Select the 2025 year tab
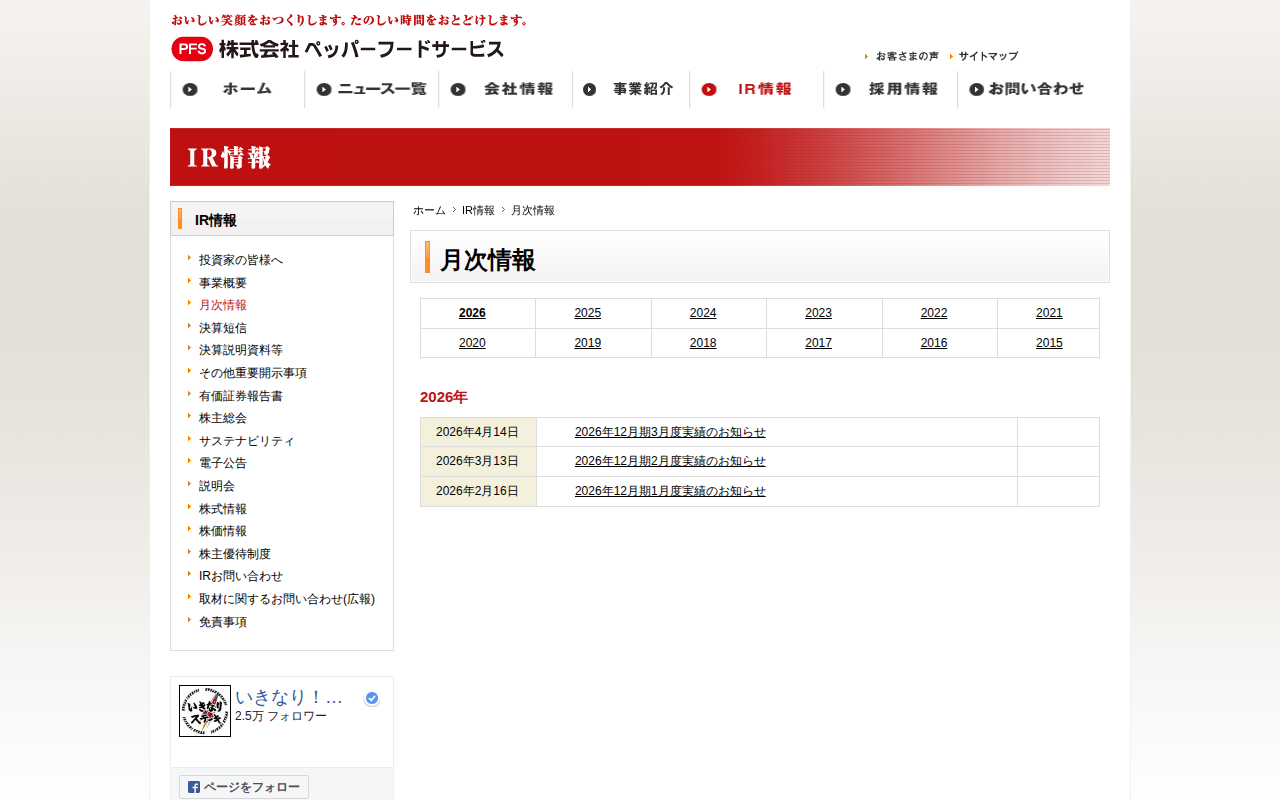This screenshot has height=800, width=1280. pos(588,313)
